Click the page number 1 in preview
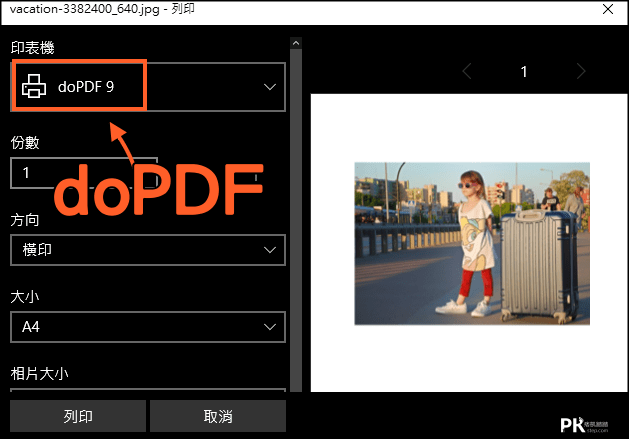The width and height of the screenshot is (629, 439). pos(523,72)
